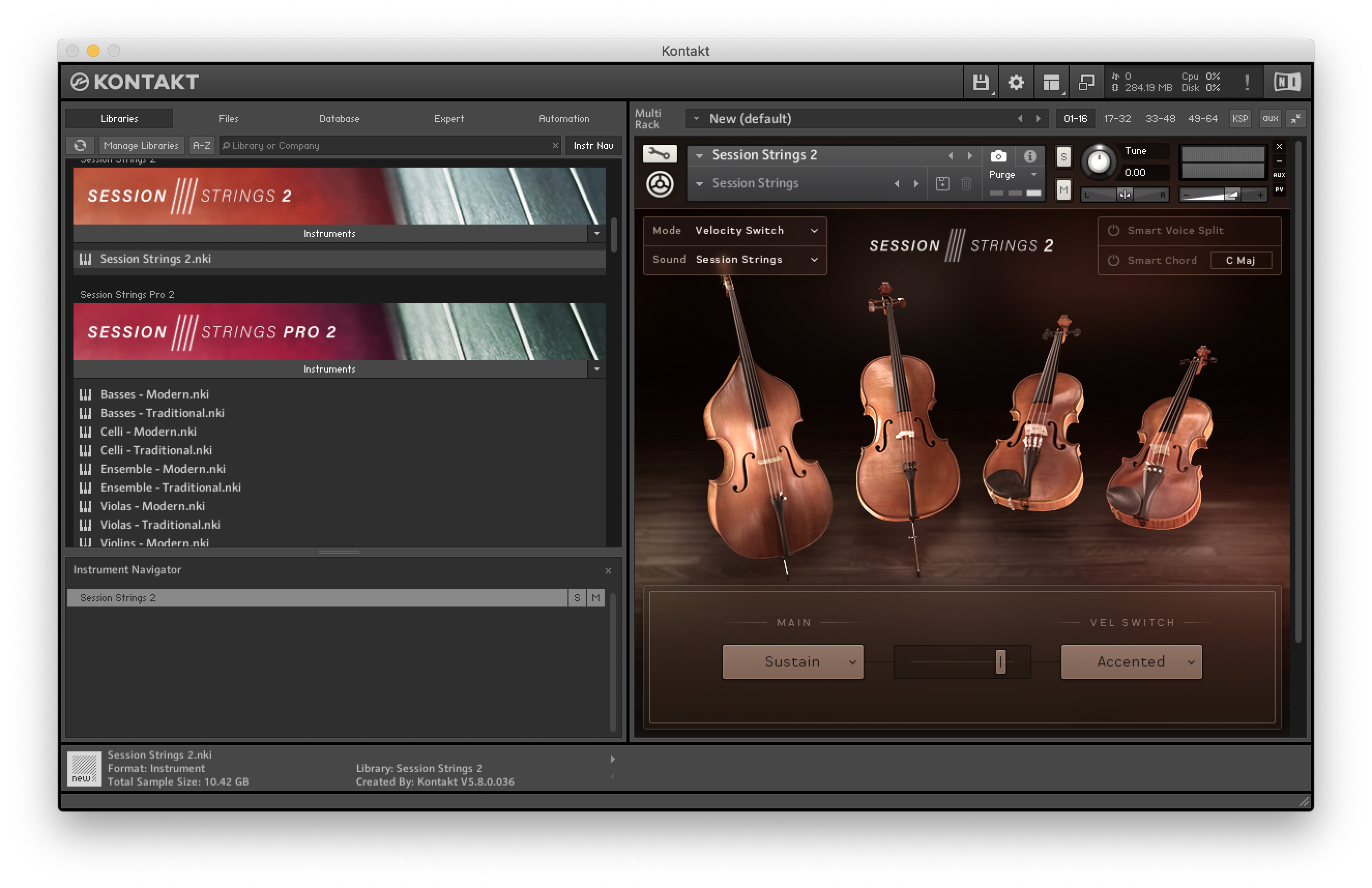Viewport: 1372px width, 888px height.
Task: Adjust the velocity switch threshold slider
Action: coord(1001,661)
